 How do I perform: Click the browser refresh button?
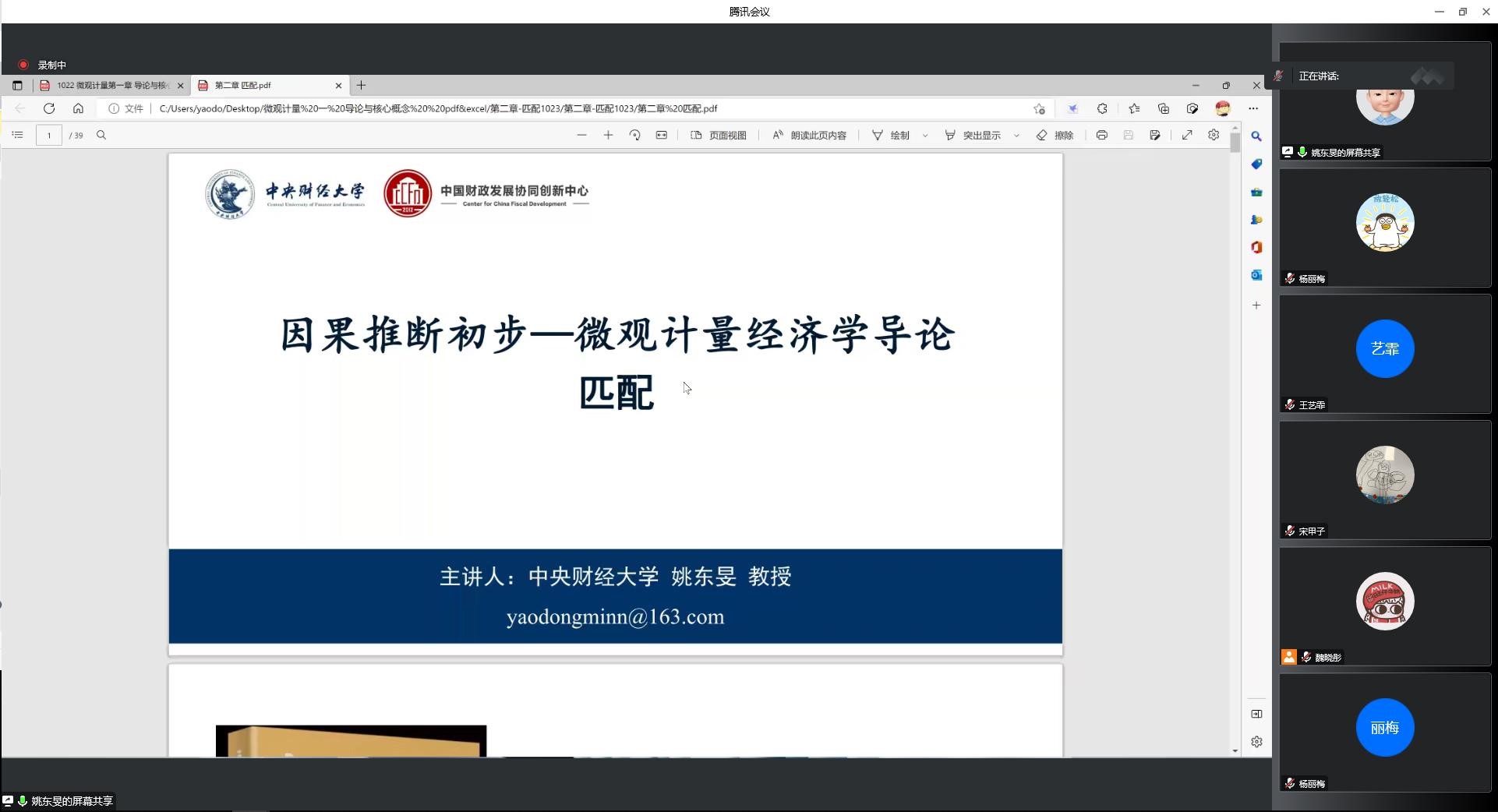tap(49, 108)
